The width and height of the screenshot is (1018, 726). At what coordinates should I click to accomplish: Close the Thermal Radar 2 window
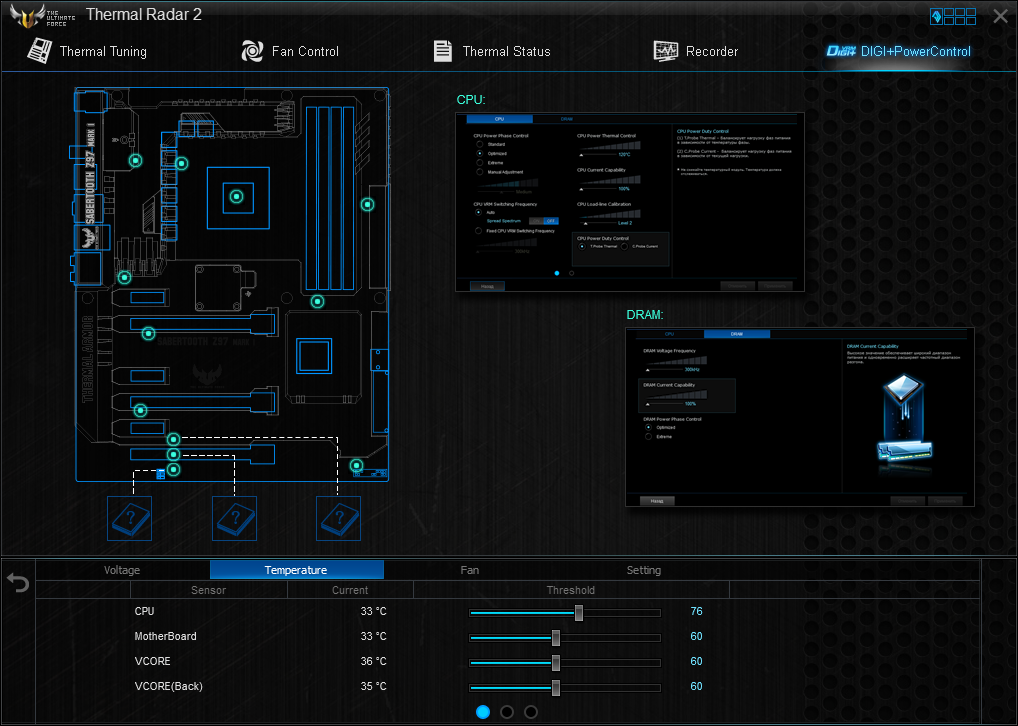[1000, 16]
